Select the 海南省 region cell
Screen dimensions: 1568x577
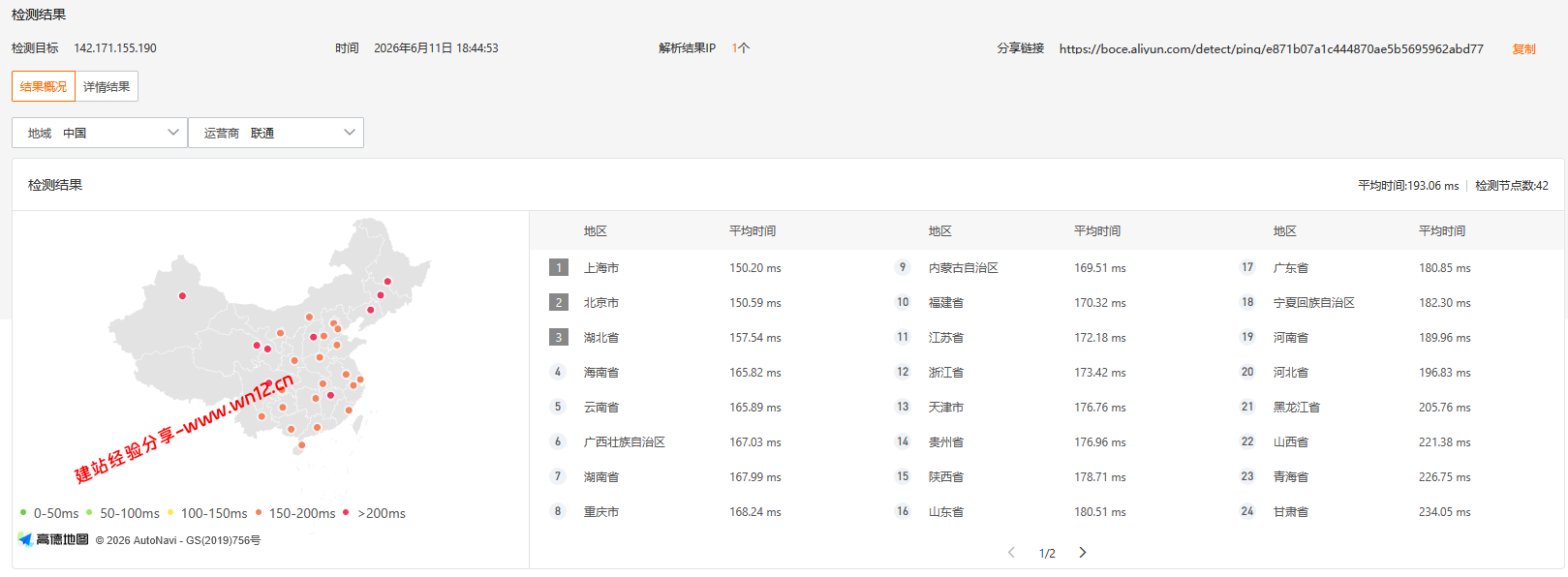[x=601, y=373]
